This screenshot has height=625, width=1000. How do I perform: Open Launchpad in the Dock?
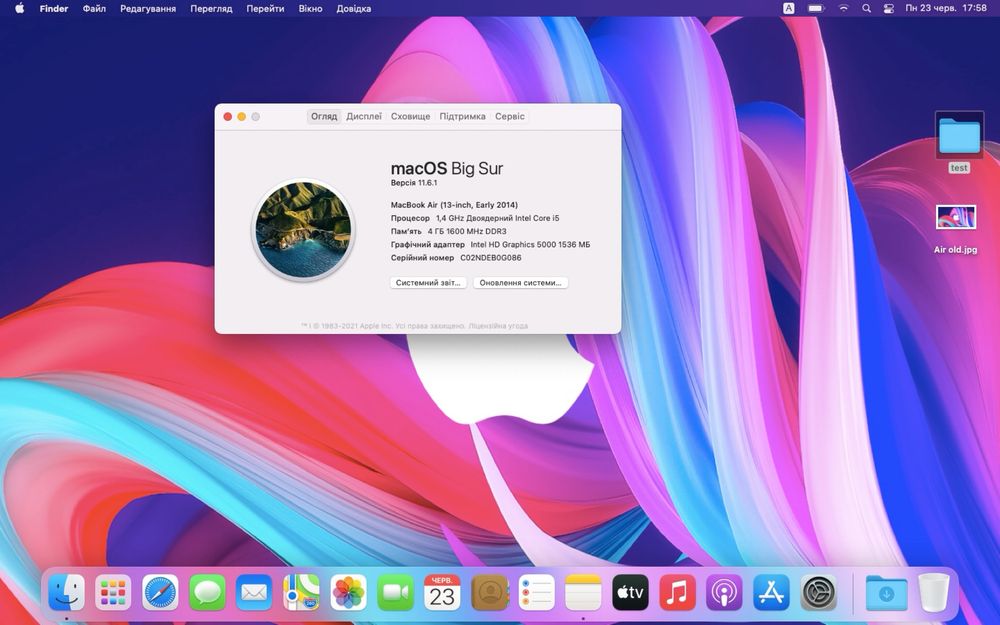point(113,592)
